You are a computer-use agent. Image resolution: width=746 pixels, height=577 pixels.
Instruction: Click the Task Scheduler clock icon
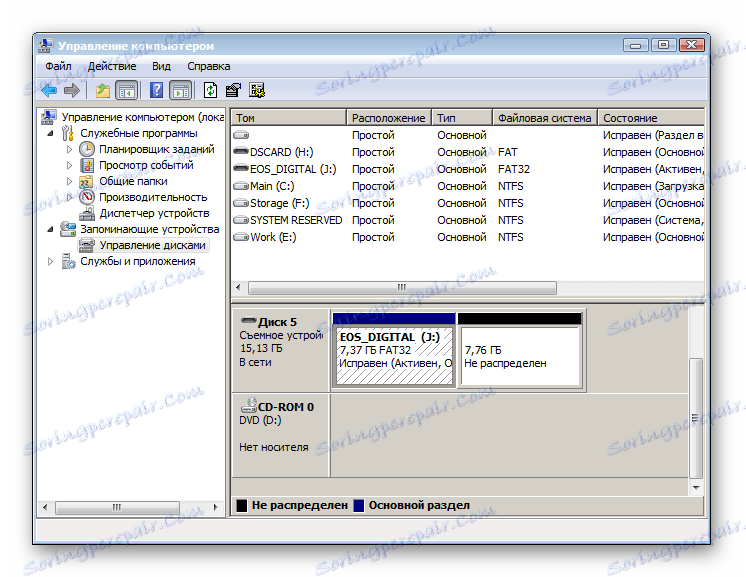pos(87,149)
